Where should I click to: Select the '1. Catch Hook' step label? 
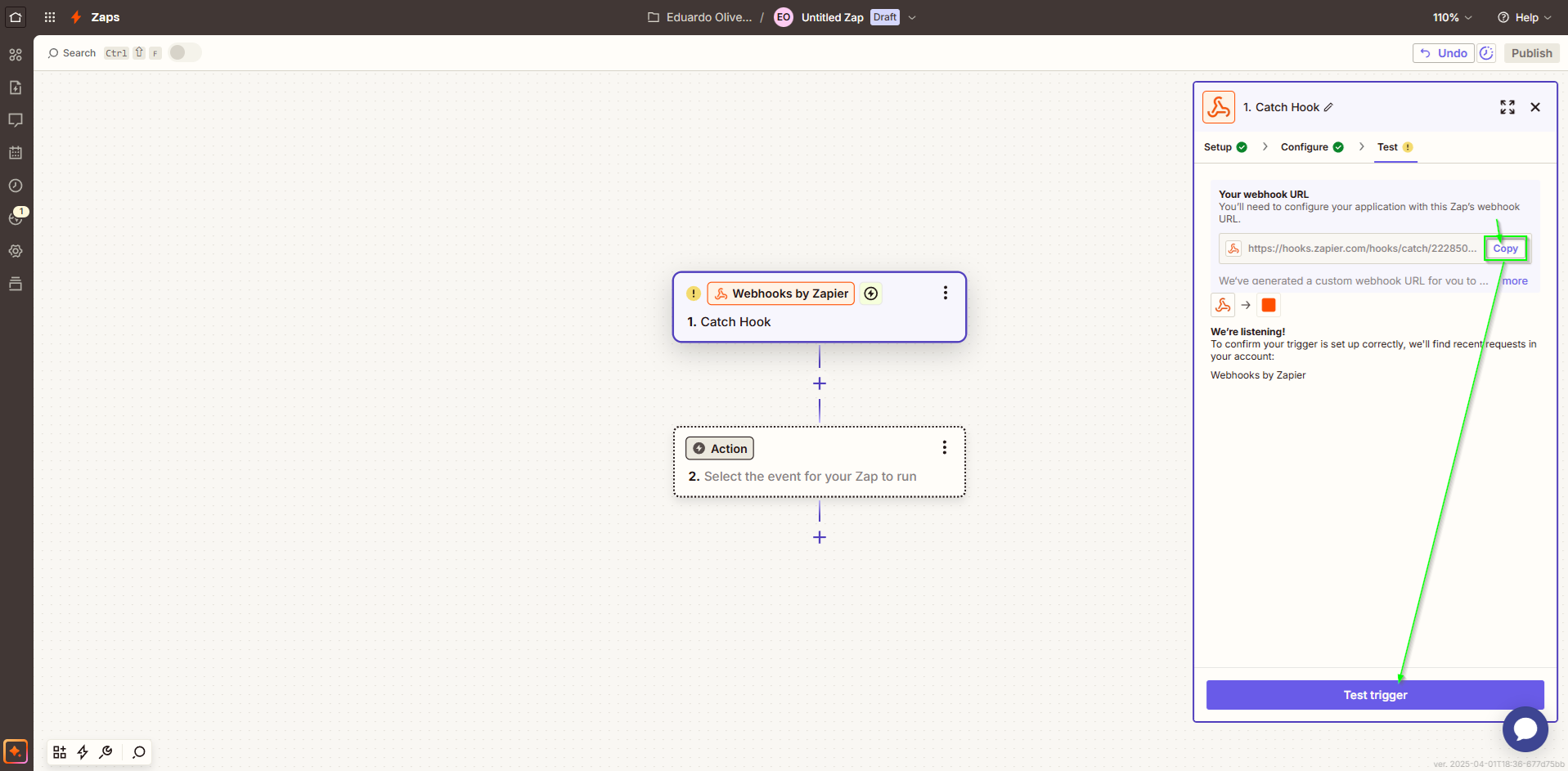(729, 322)
